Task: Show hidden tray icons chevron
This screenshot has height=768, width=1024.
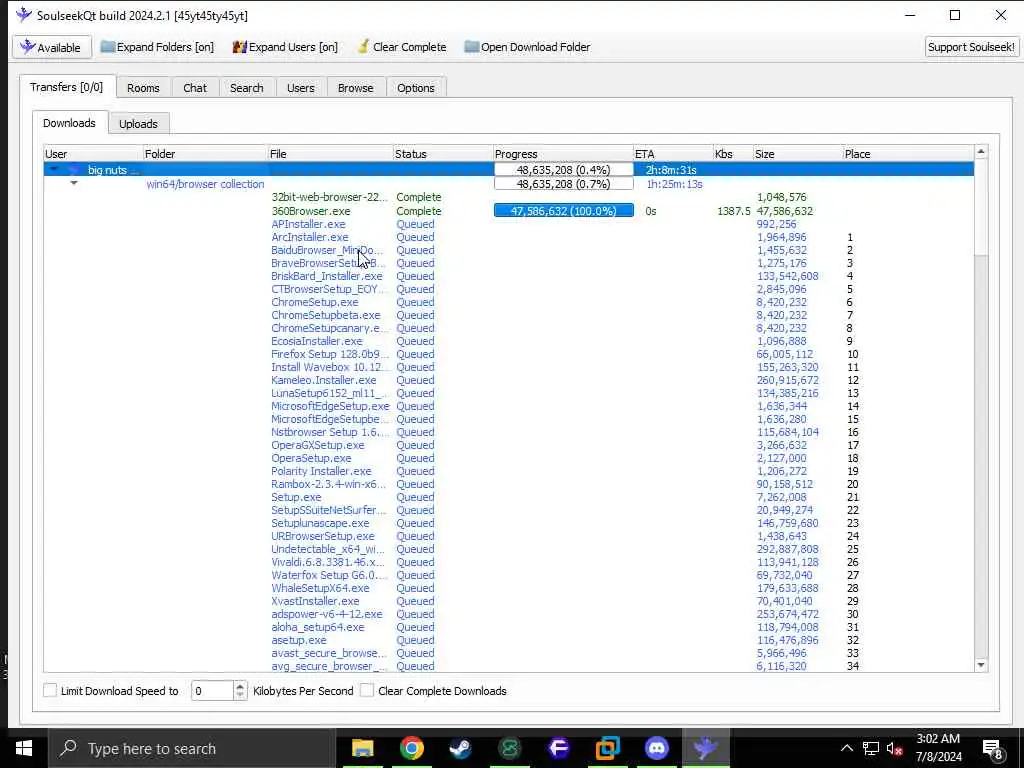Action: point(846,749)
